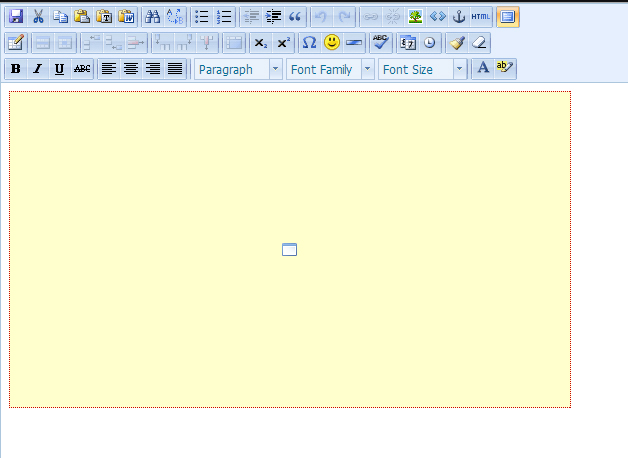Image resolution: width=628 pixels, height=458 pixels.
Task: Insert the time with the clock icon
Action: point(429,43)
